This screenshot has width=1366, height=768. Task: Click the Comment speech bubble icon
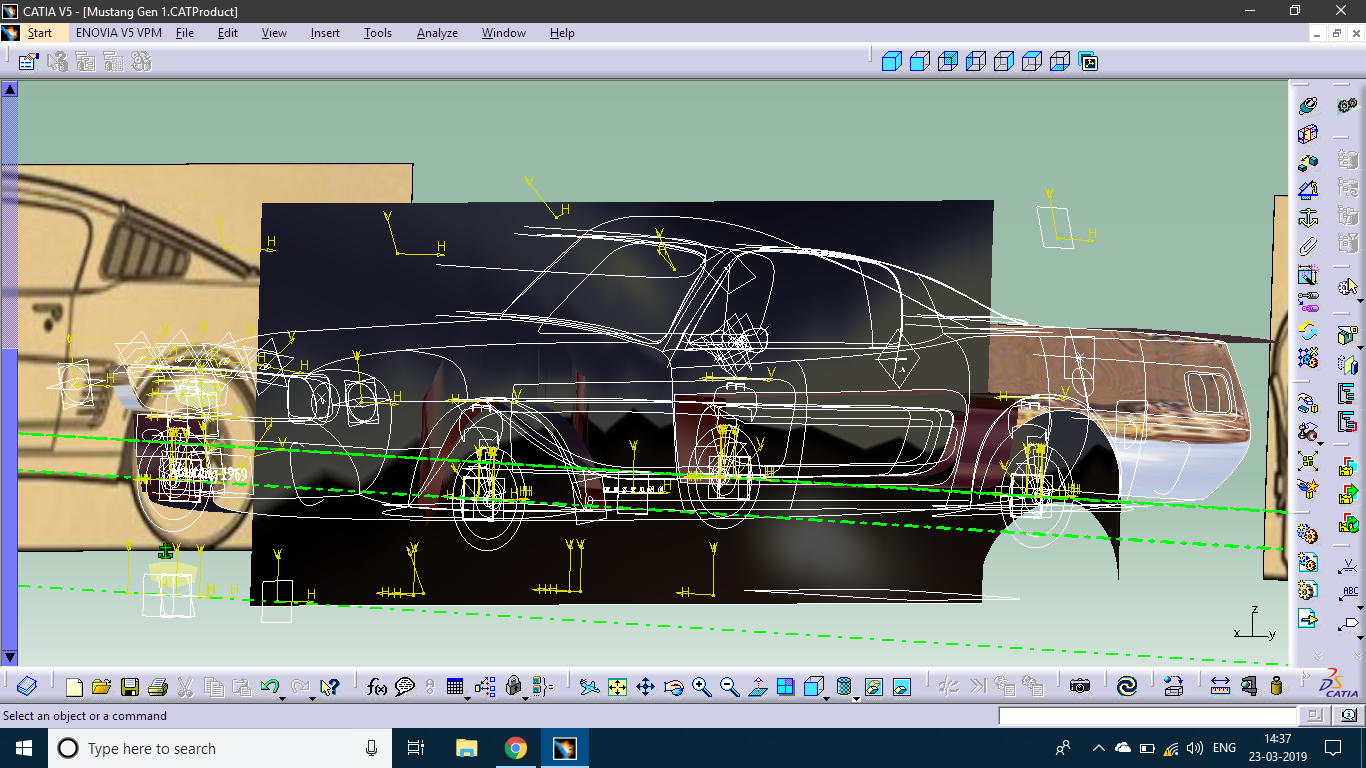pos(405,687)
